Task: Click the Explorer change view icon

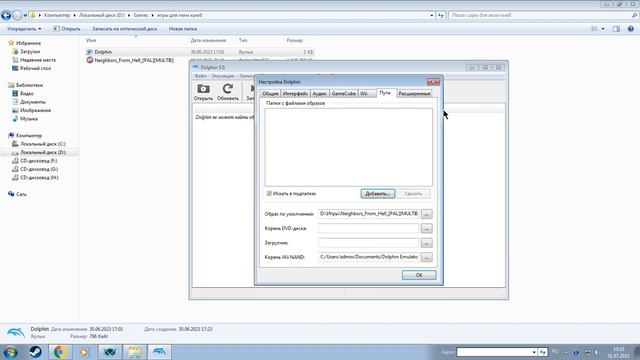Action: (594, 29)
